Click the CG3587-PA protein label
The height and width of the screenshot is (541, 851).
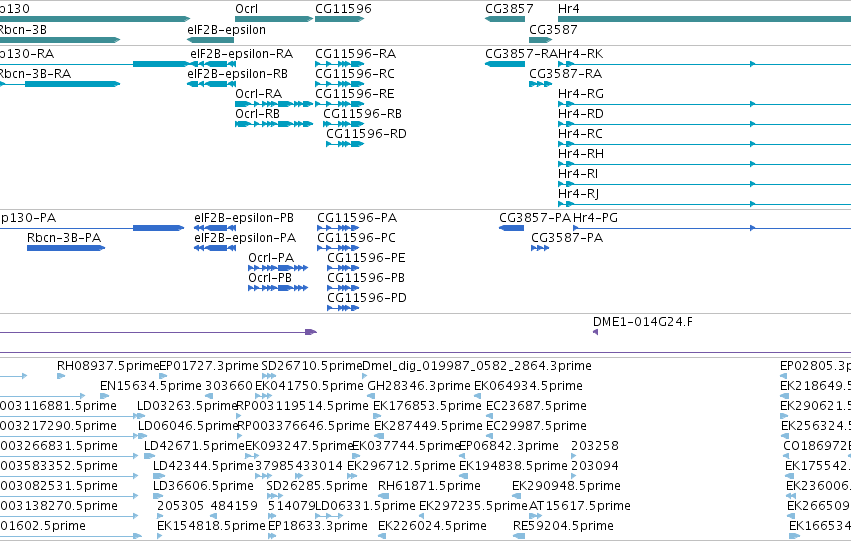pos(567,238)
